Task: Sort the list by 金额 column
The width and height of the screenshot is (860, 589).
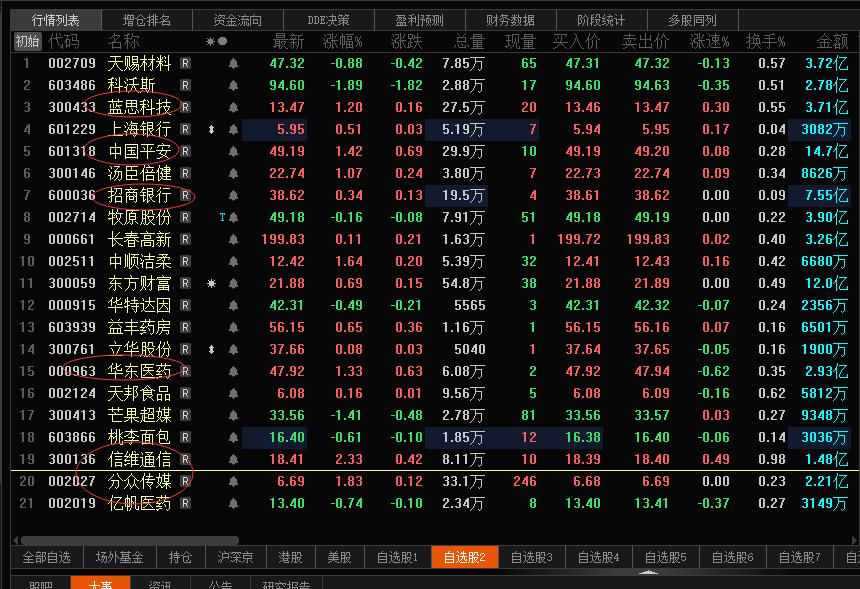Action: (x=832, y=41)
